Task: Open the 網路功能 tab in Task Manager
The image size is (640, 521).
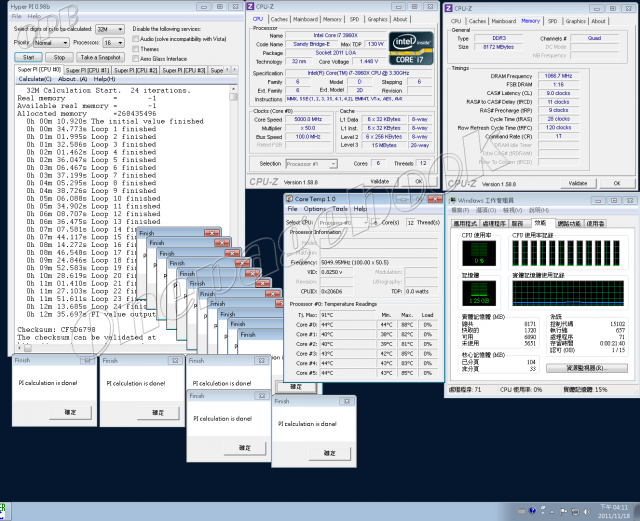Action: pyautogui.click(x=569, y=223)
